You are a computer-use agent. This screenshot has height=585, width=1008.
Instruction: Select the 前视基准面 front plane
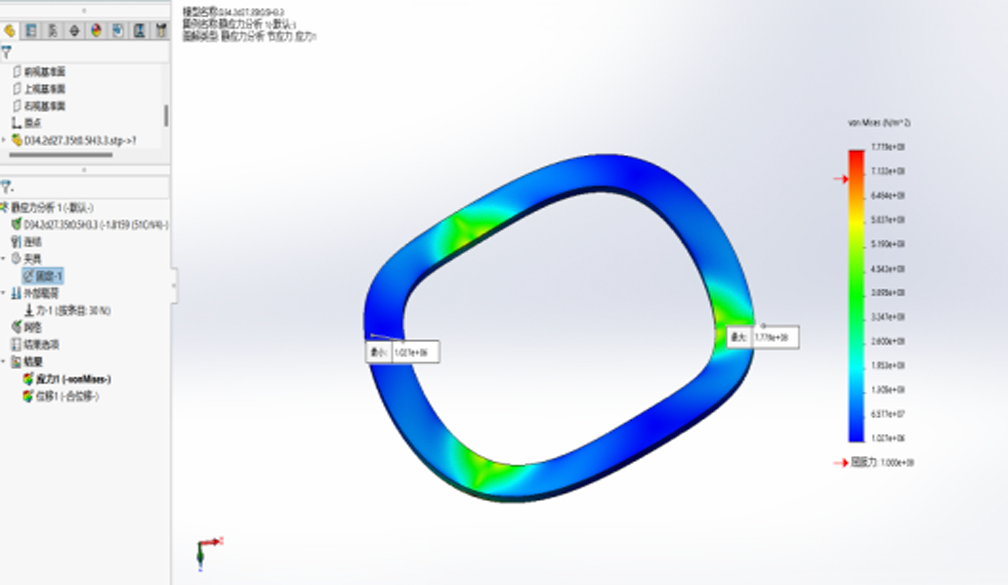[x=44, y=72]
